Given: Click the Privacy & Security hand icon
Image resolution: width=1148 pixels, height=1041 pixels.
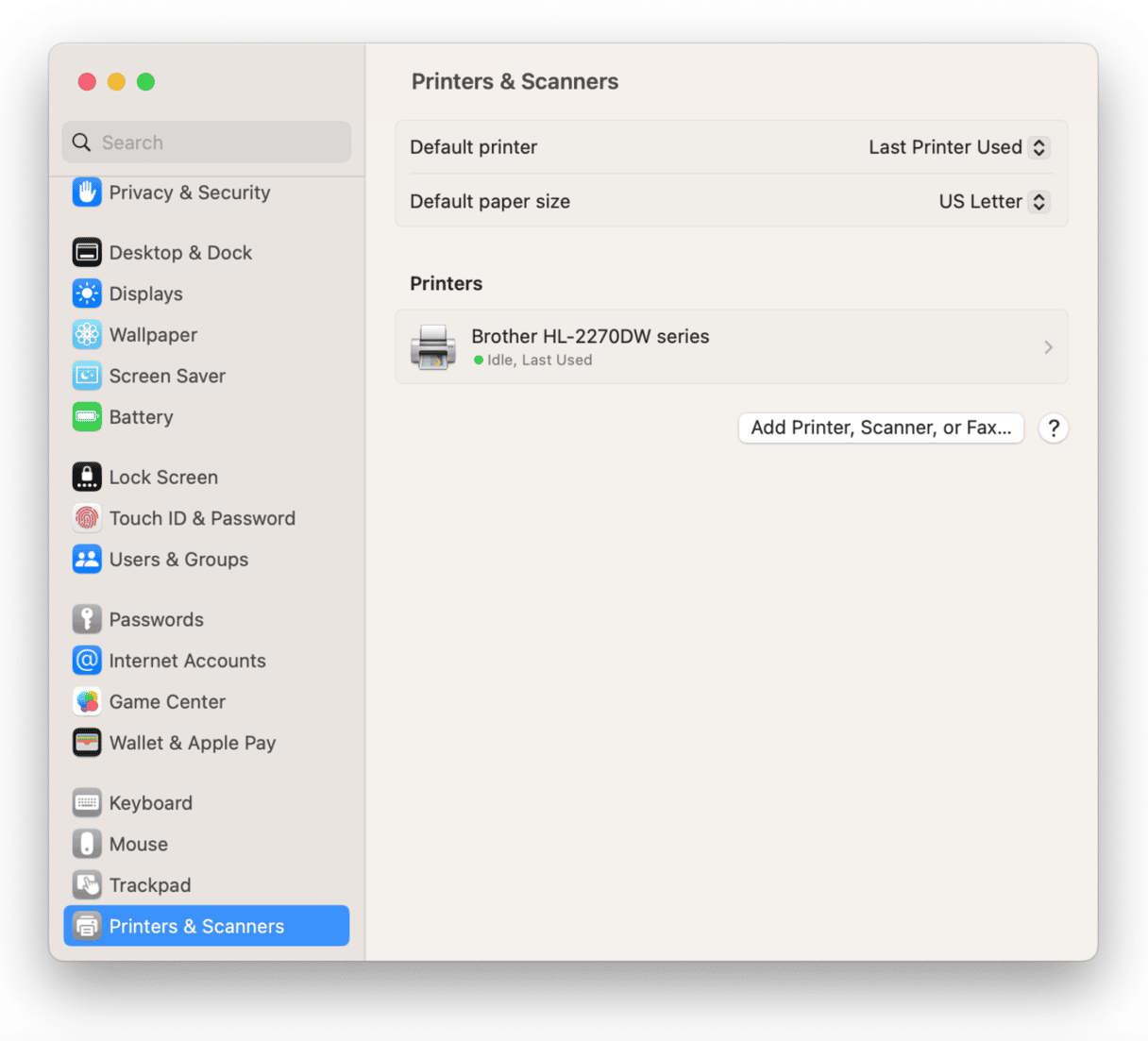Looking at the screenshot, I should click(x=87, y=193).
